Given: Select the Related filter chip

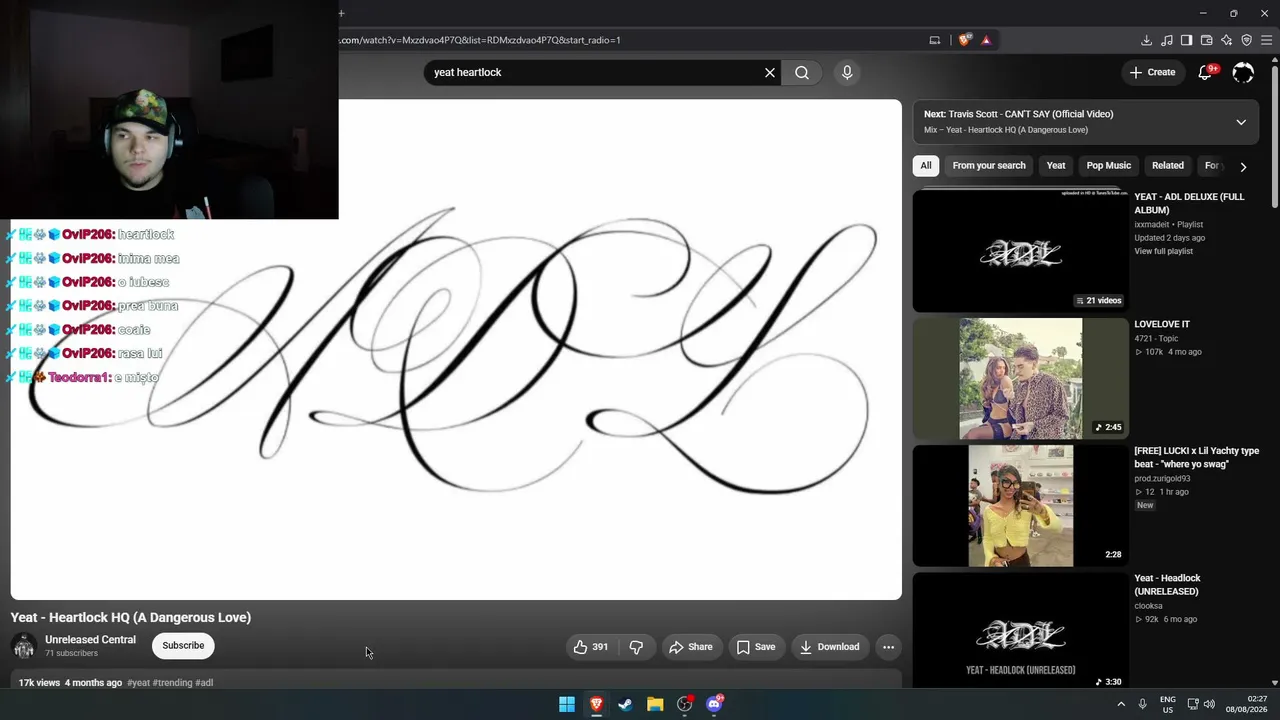Looking at the screenshot, I should coord(1168,166).
